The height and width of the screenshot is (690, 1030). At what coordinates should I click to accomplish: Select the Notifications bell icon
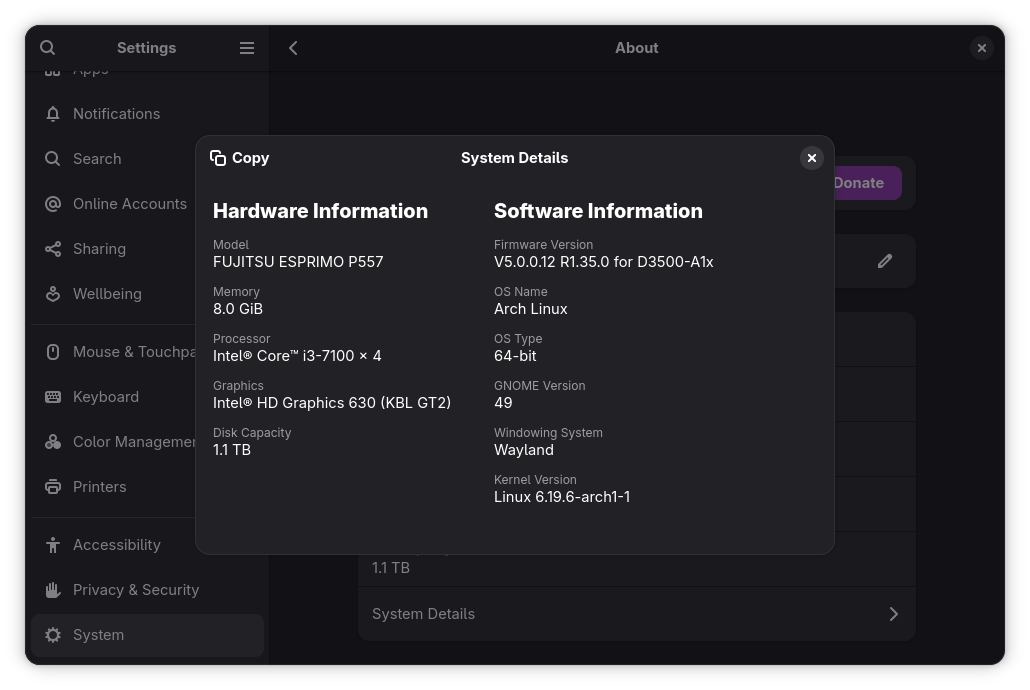click(x=53, y=113)
